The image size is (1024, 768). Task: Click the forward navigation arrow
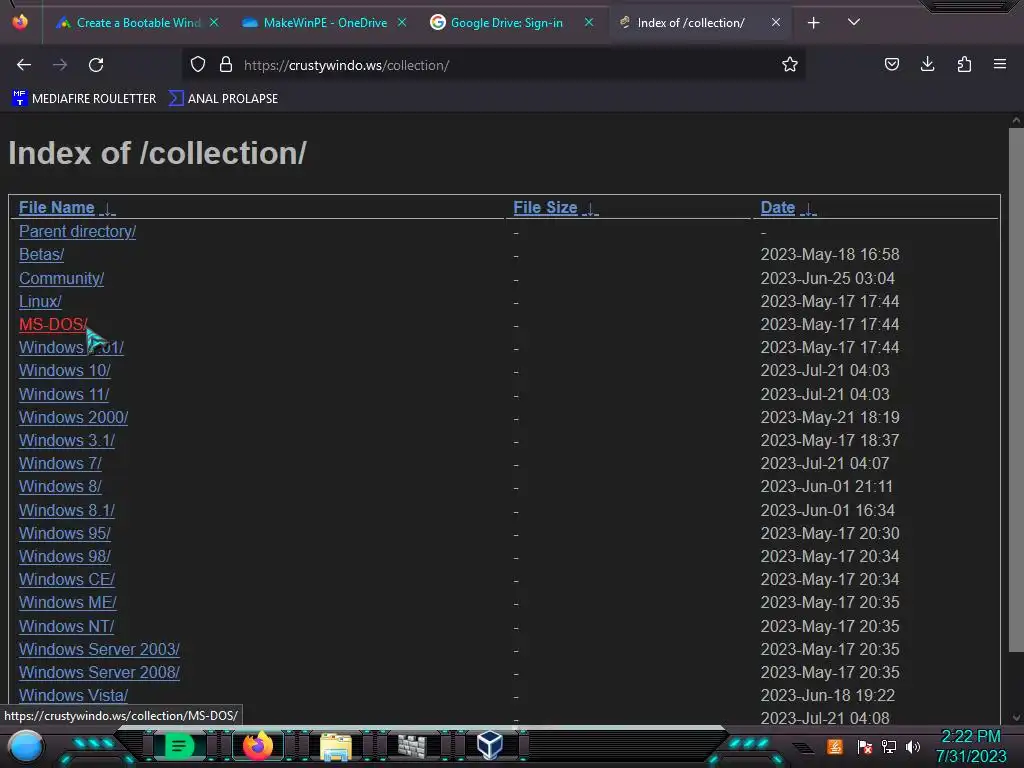60,65
